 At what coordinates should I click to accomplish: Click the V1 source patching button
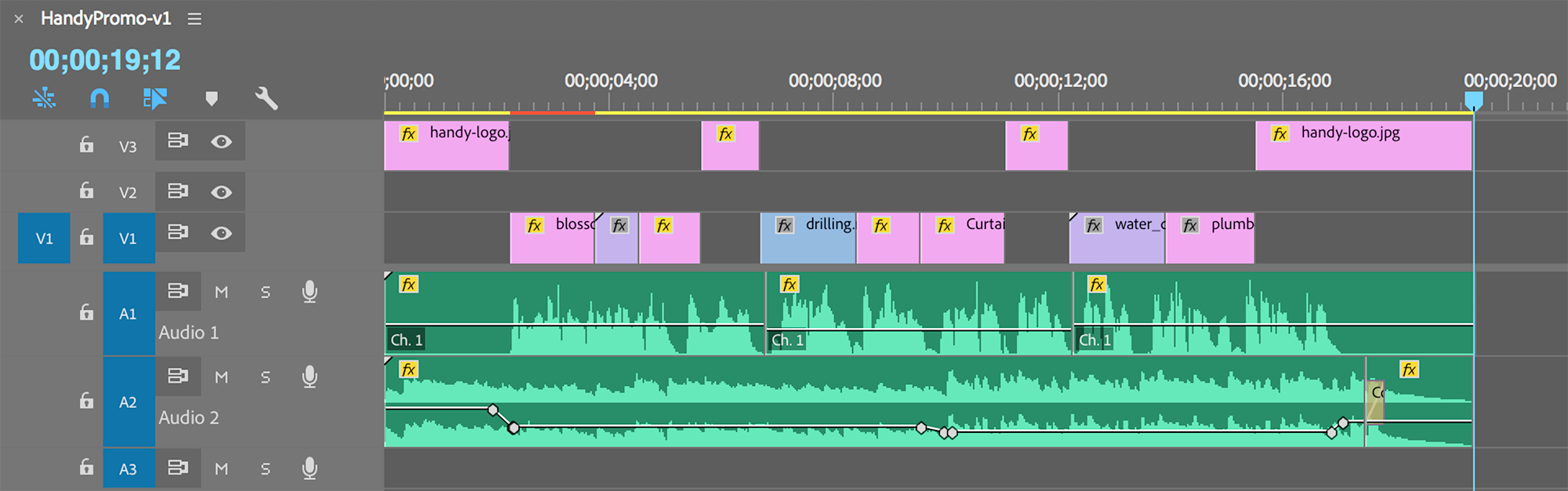[x=44, y=238]
